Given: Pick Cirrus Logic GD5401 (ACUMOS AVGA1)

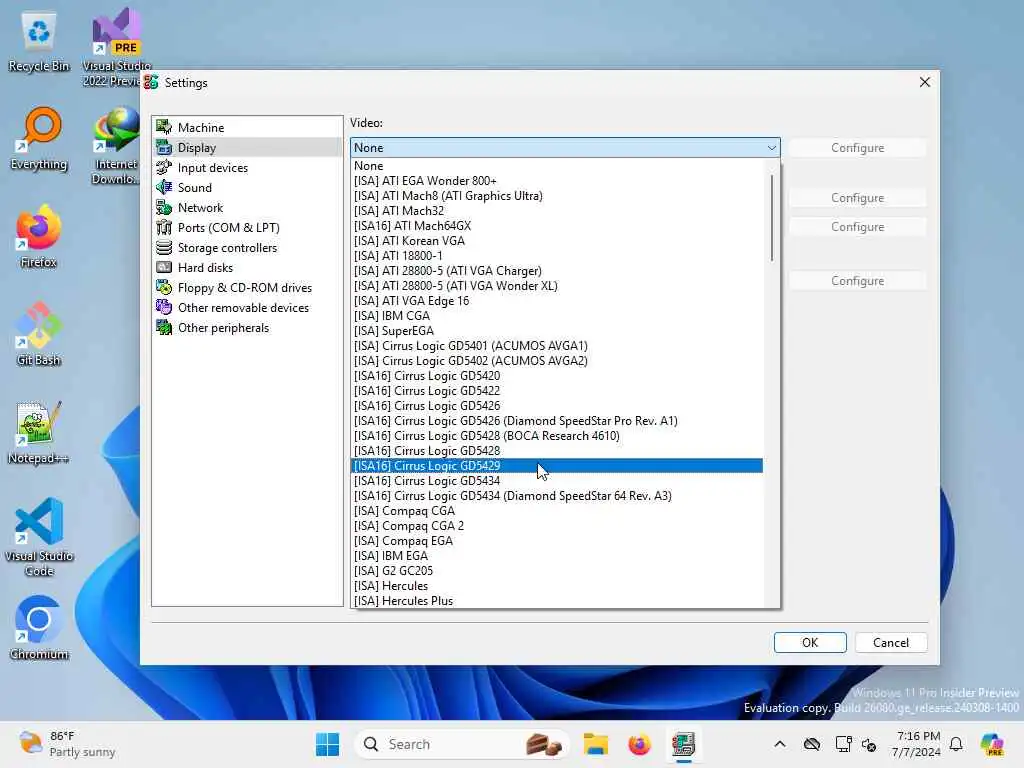Looking at the screenshot, I should 557,346.
